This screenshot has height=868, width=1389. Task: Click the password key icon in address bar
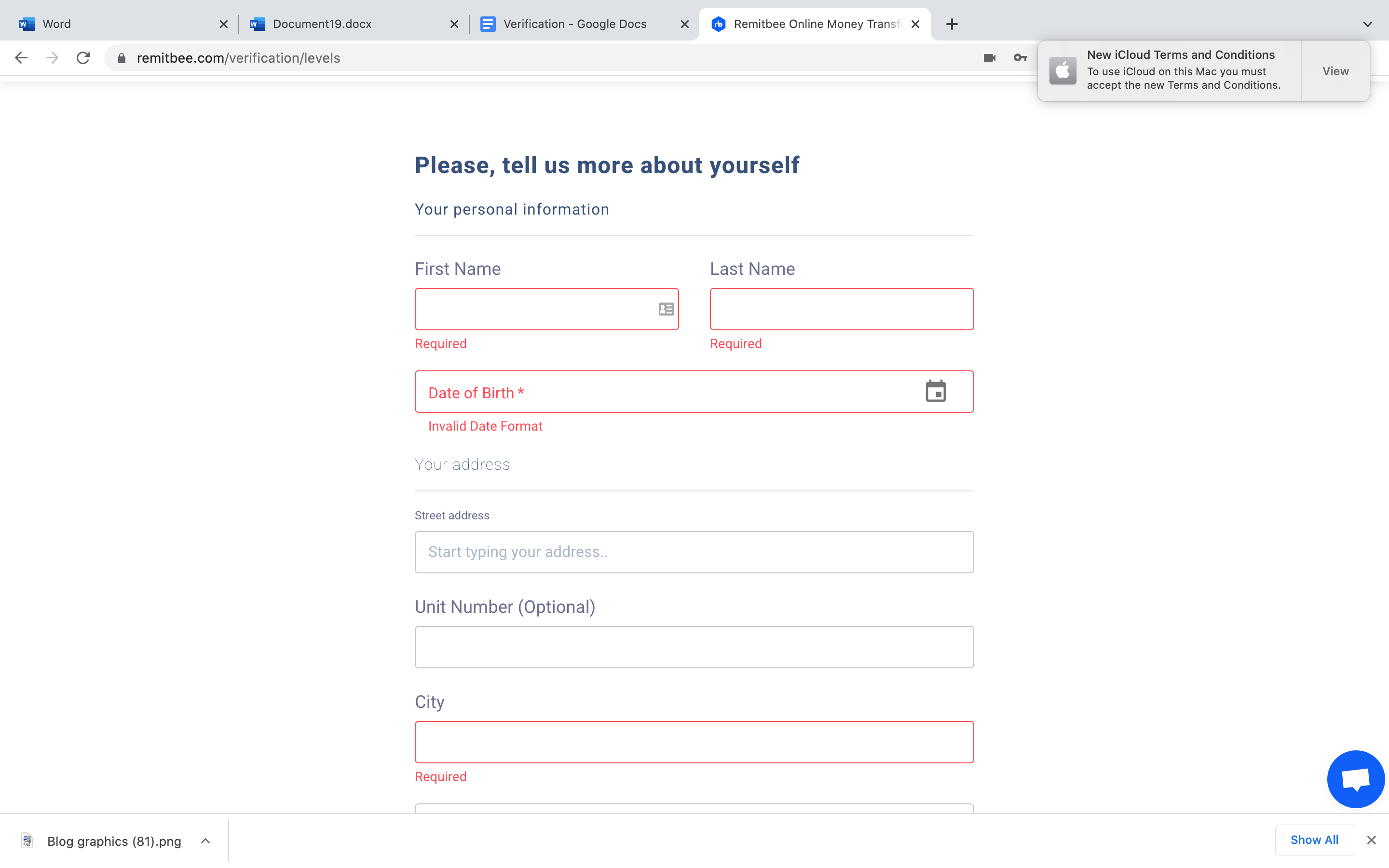coord(1020,58)
